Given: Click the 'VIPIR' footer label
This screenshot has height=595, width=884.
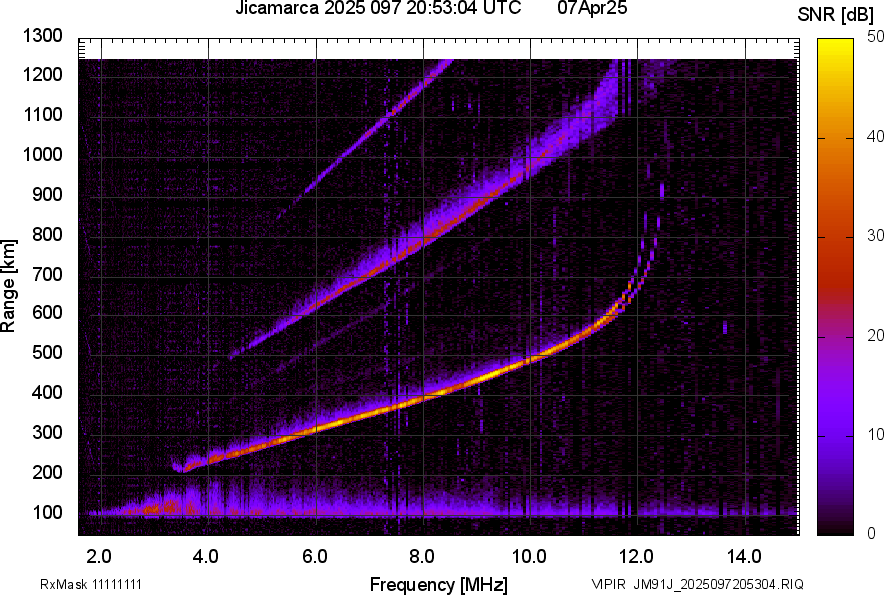Looking at the screenshot, I should (608, 584).
